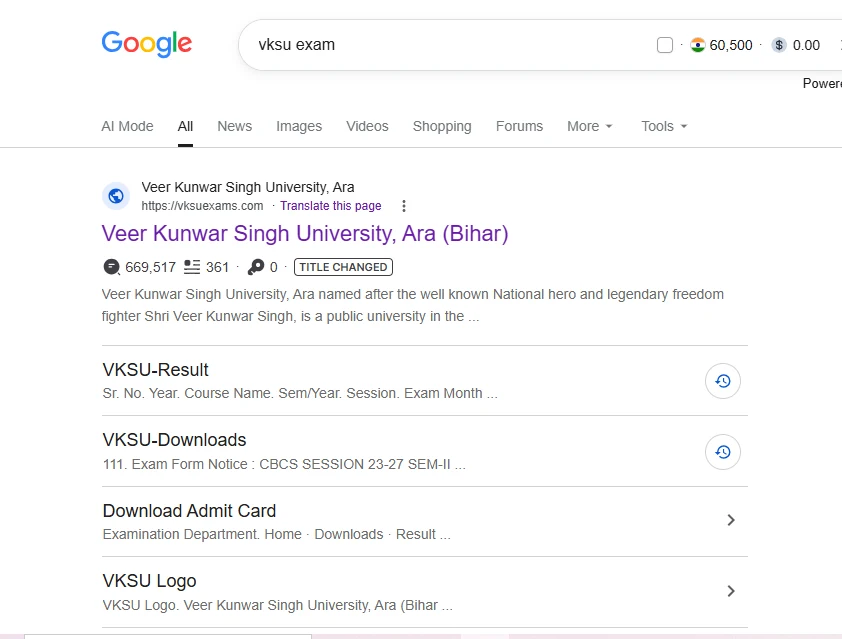
Task: Open the VKSU Logo sitelink
Action: (149, 581)
